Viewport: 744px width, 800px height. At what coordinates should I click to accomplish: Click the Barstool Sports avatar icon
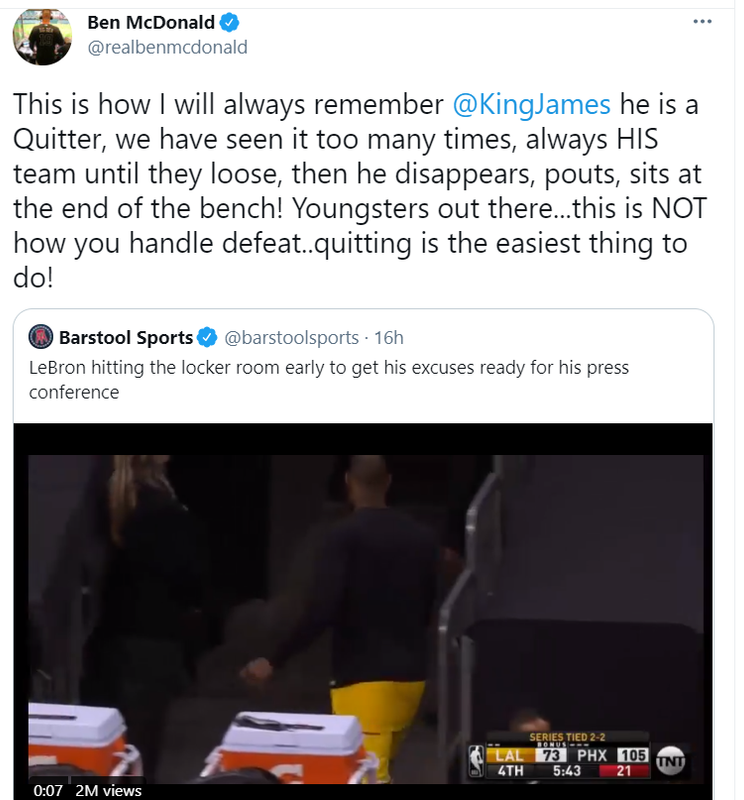(x=41, y=337)
